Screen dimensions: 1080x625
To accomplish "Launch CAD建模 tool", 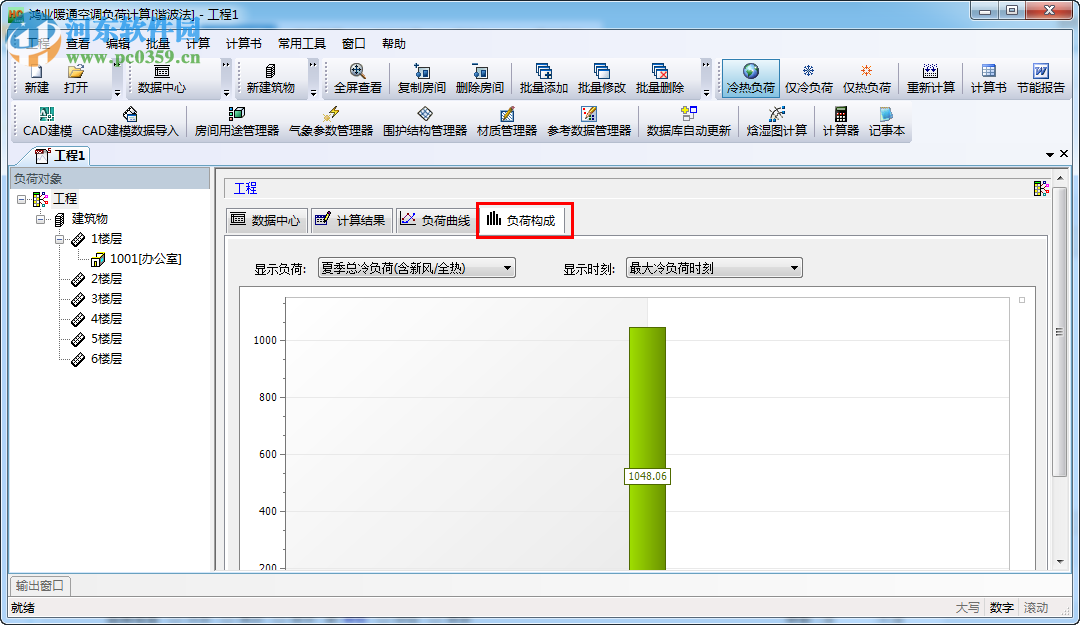I will (x=47, y=121).
